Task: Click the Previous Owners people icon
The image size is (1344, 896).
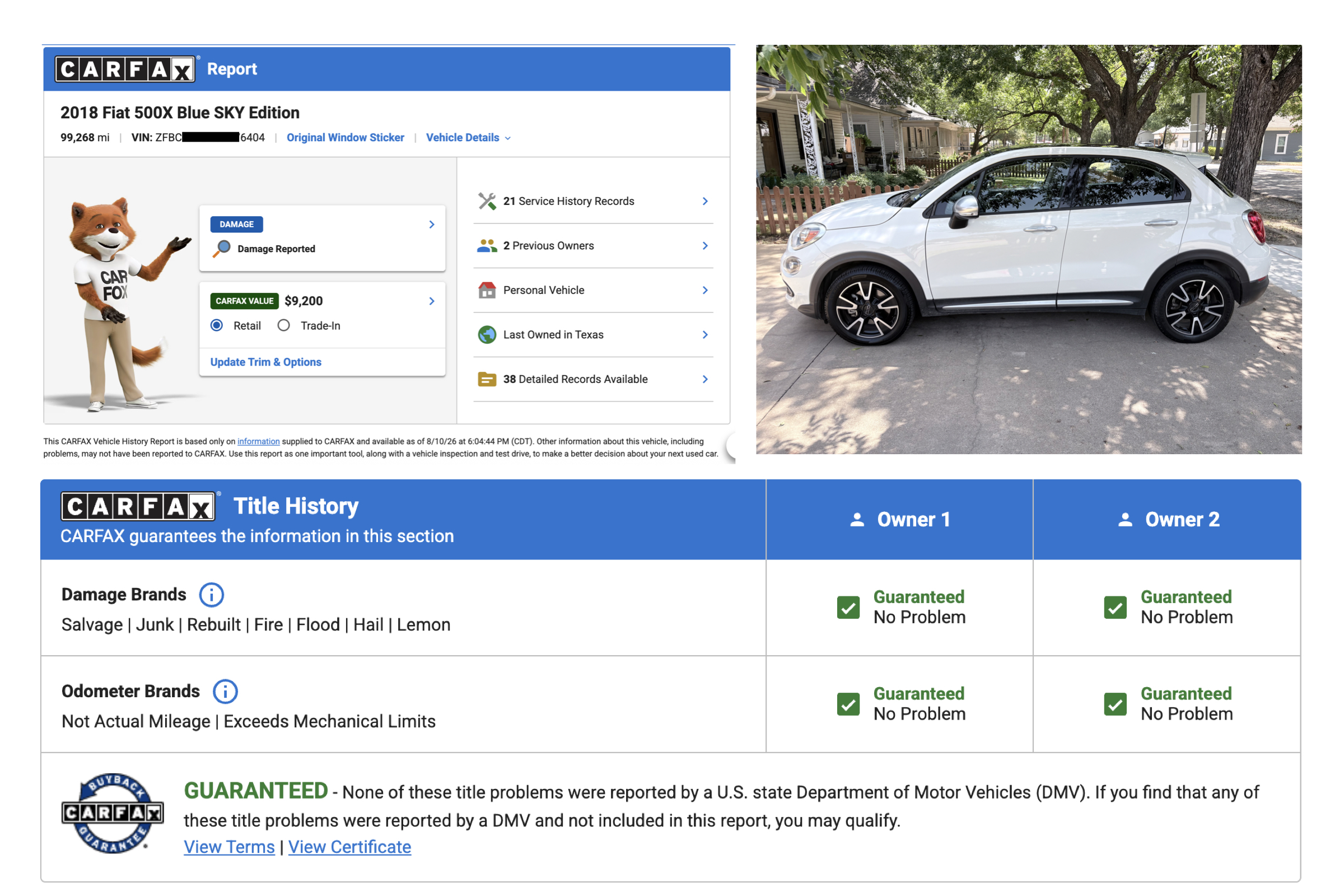Action: pos(487,246)
